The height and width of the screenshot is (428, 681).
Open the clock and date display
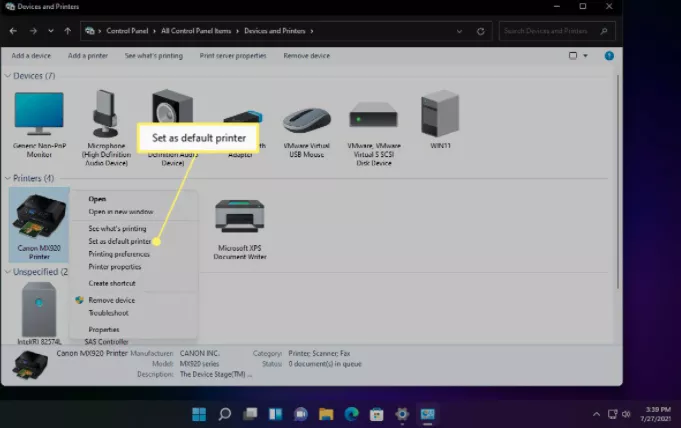tap(656, 414)
